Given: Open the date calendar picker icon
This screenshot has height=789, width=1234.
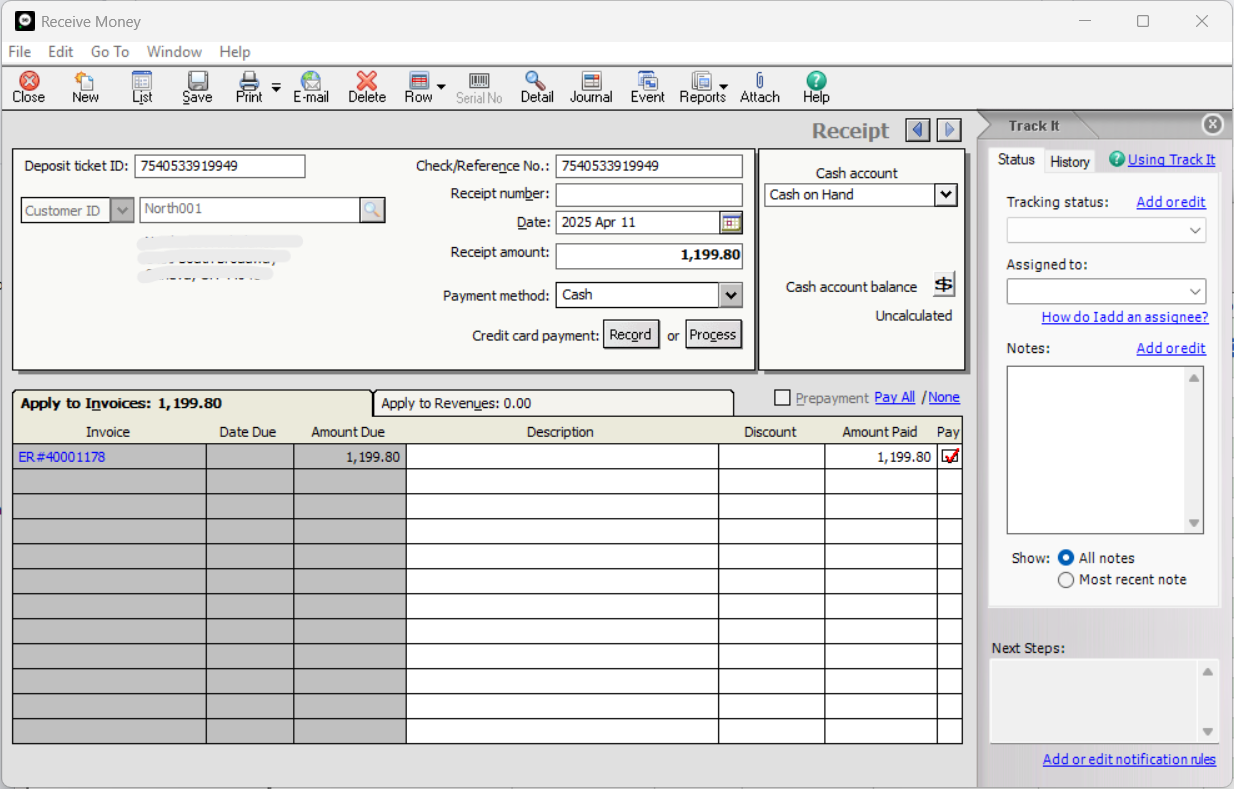Looking at the screenshot, I should 731,222.
